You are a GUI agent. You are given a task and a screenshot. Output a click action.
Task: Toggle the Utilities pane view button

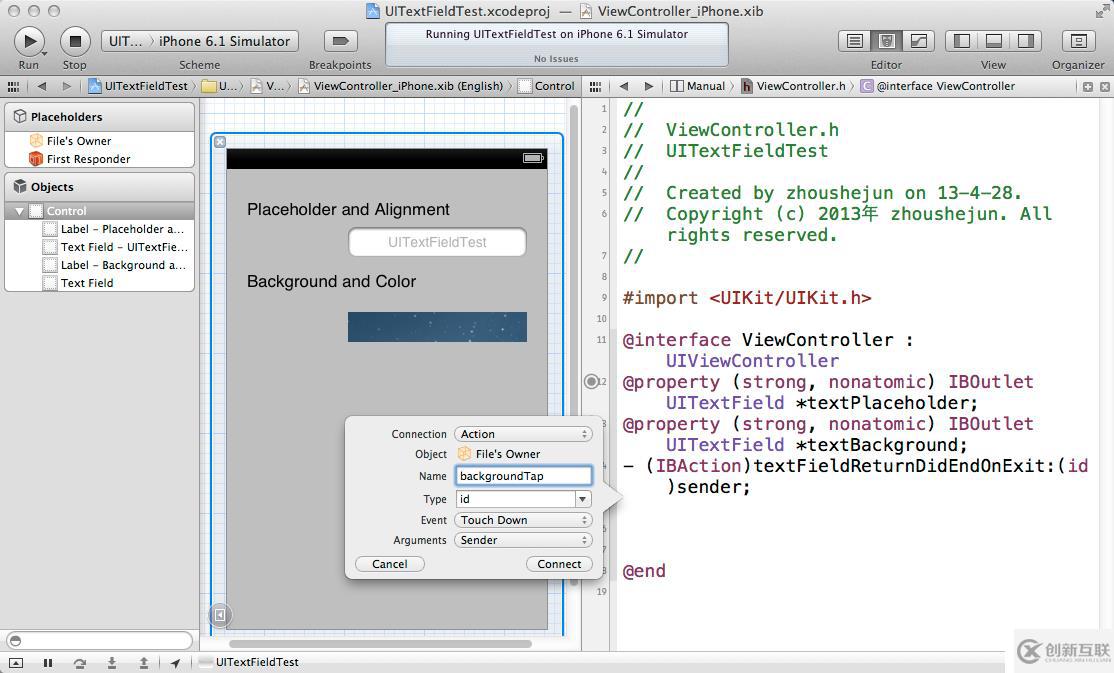(1025, 41)
